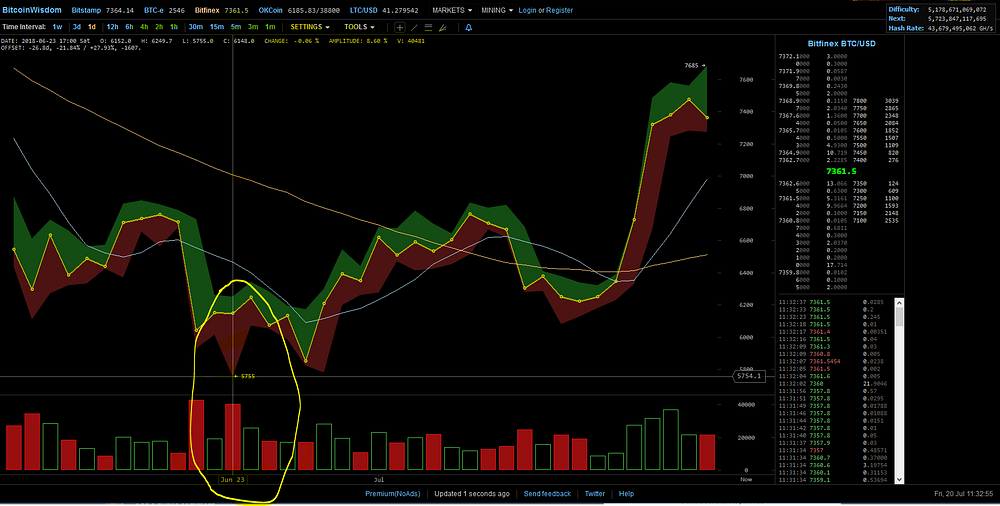The width and height of the screenshot is (1000, 506).
Task: Click the 11:32:02 trade of 21.9046
Action: 835,385
